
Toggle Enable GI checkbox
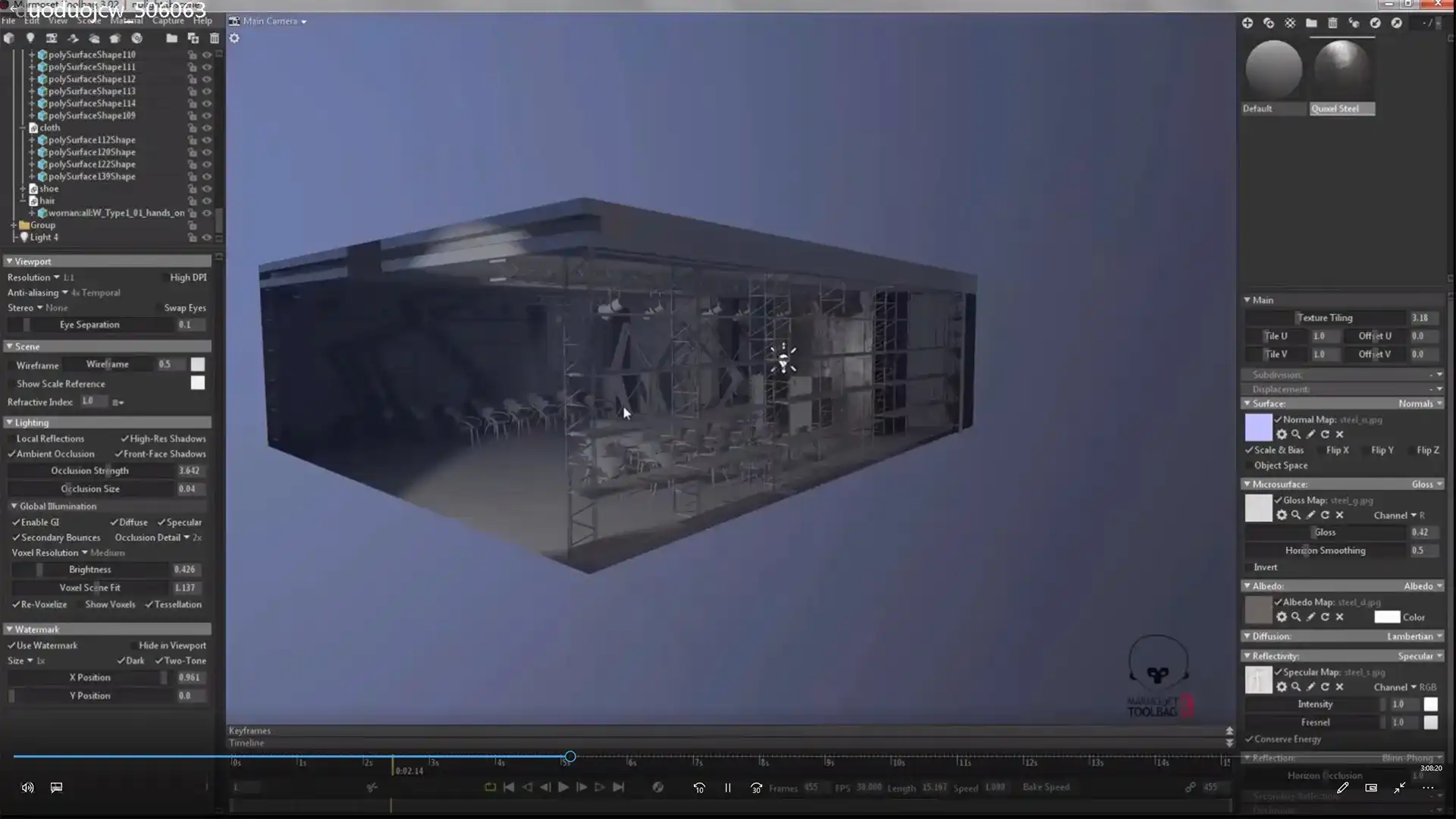pyautogui.click(x=16, y=522)
